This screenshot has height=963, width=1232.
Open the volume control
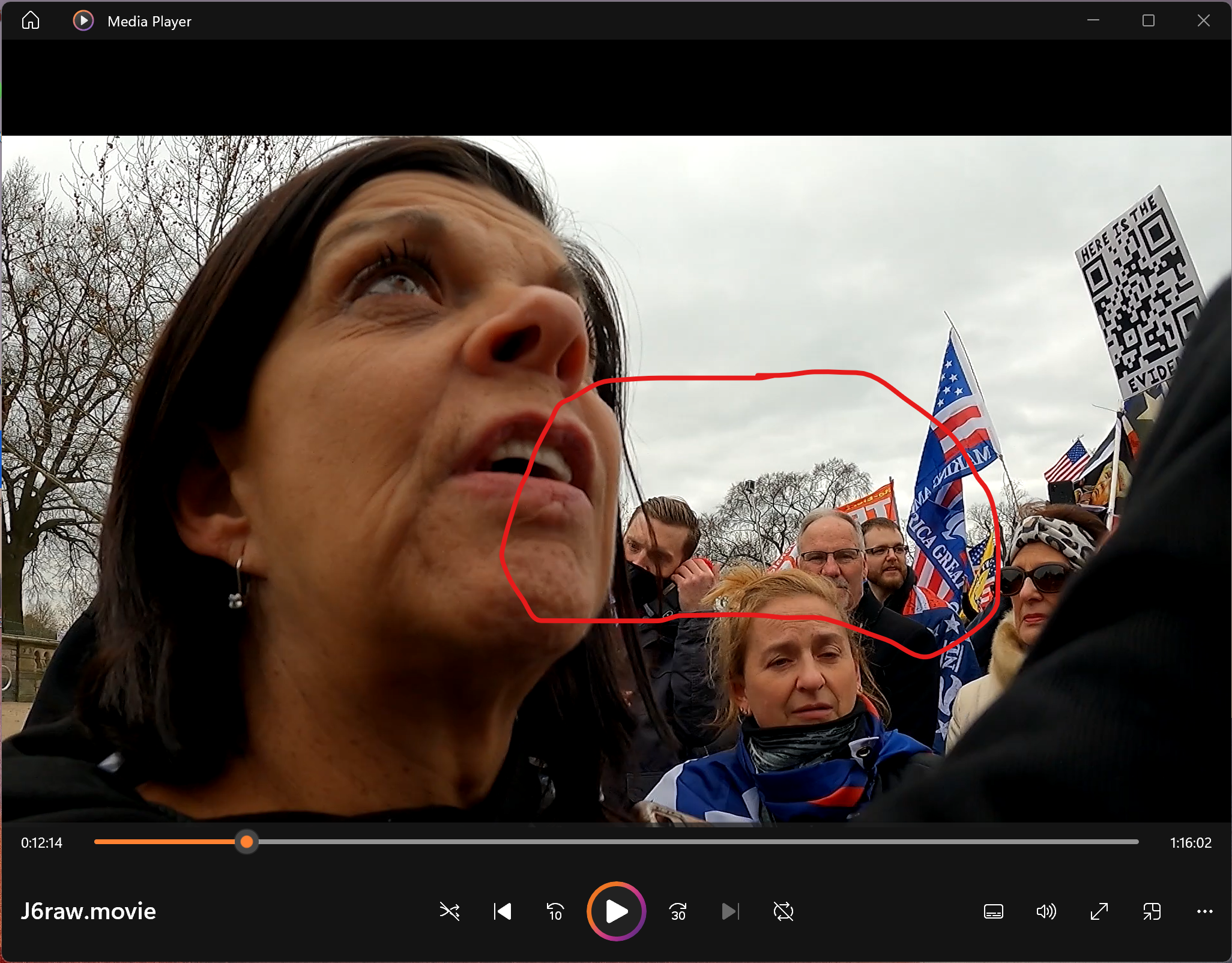pyautogui.click(x=1046, y=911)
